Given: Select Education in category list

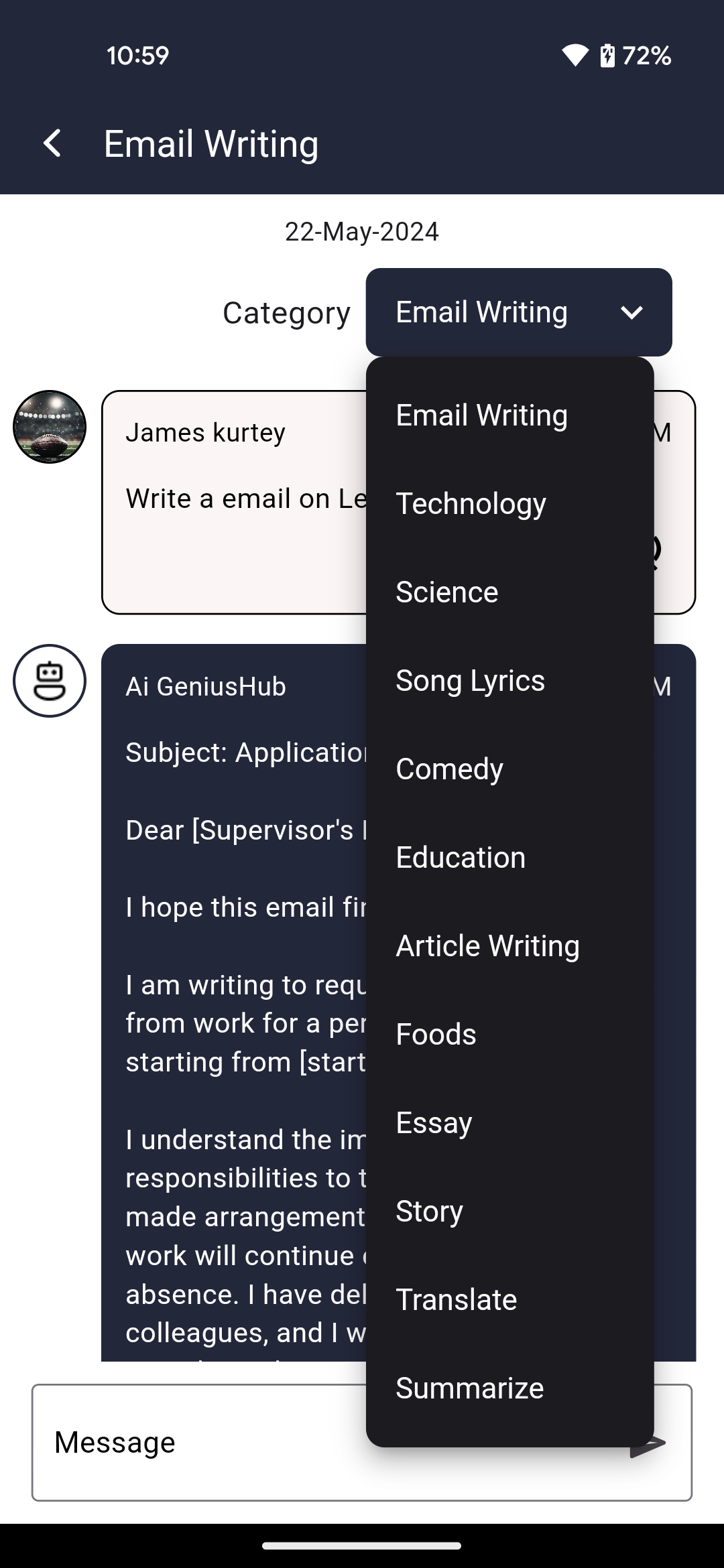Looking at the screenshot, I should point(461,858).
